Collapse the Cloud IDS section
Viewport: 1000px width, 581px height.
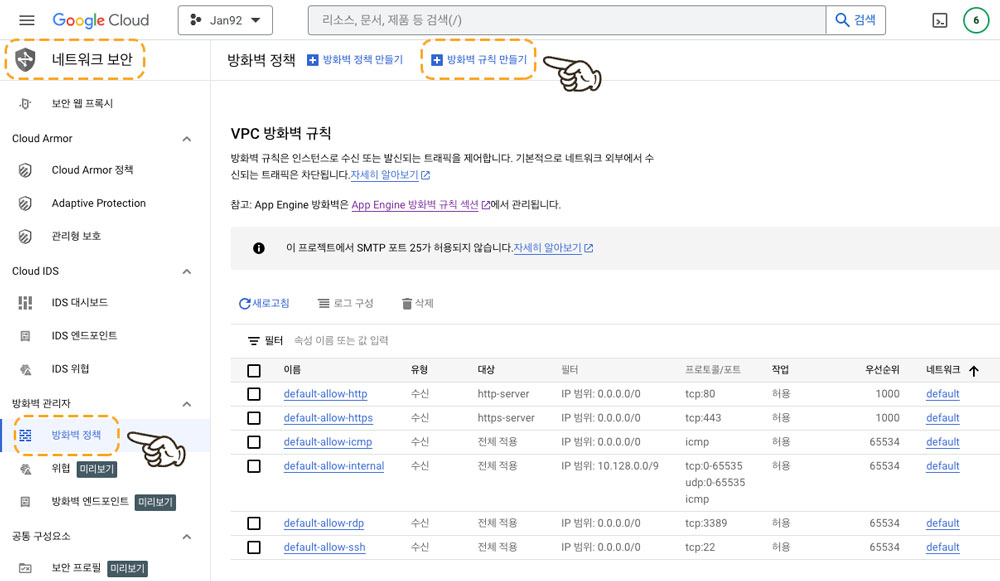coord(187,272)
